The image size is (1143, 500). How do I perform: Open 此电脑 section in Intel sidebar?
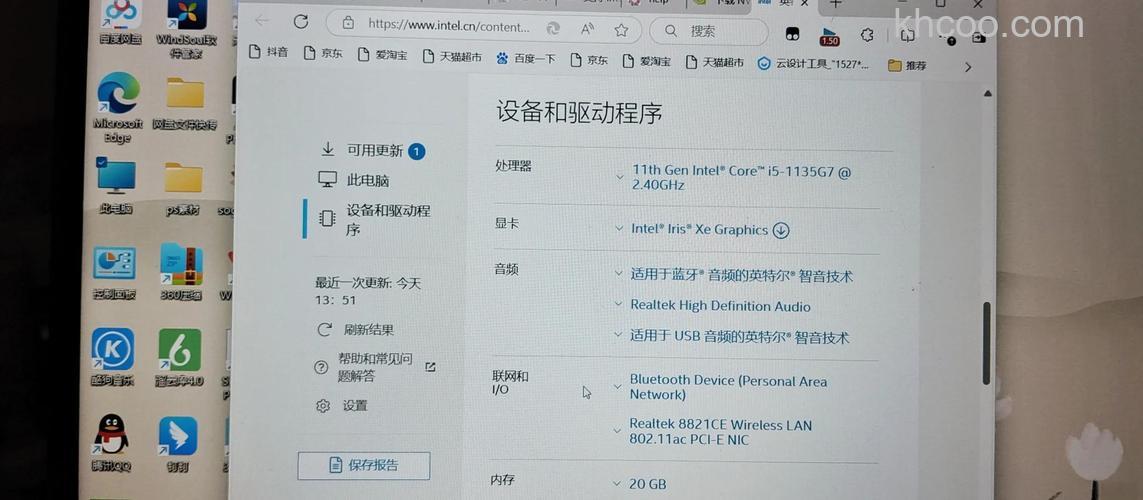point(354,181)
